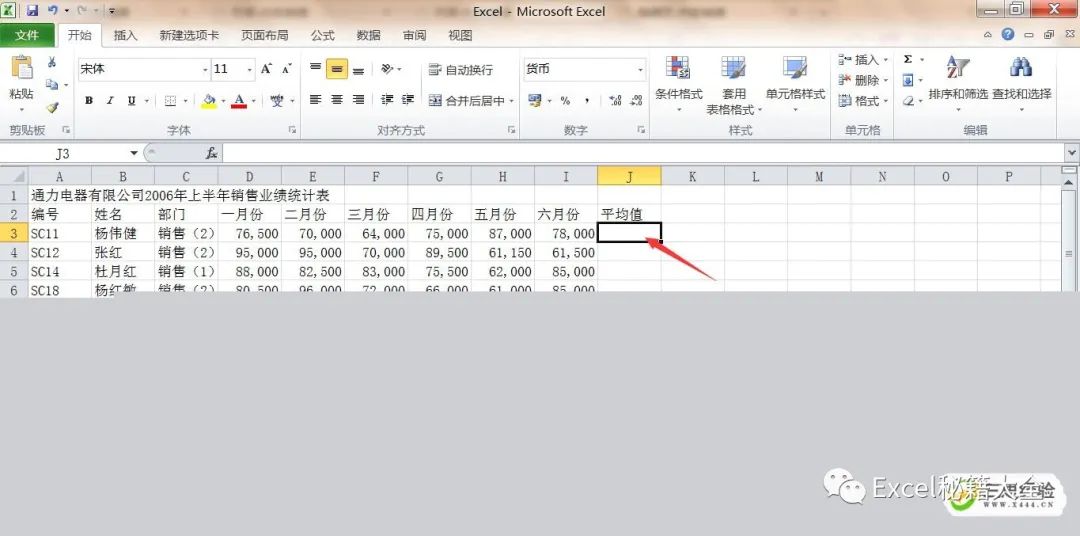The image size is (1080, 536).
Task: Click the Copy icon in clipboard group
Action: 52,85
